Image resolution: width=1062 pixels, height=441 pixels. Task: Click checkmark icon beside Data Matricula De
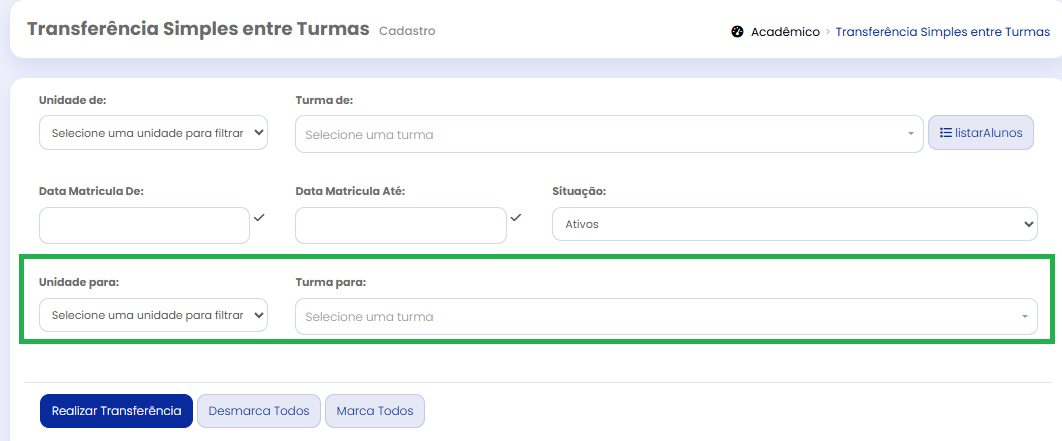click(260, 217)
